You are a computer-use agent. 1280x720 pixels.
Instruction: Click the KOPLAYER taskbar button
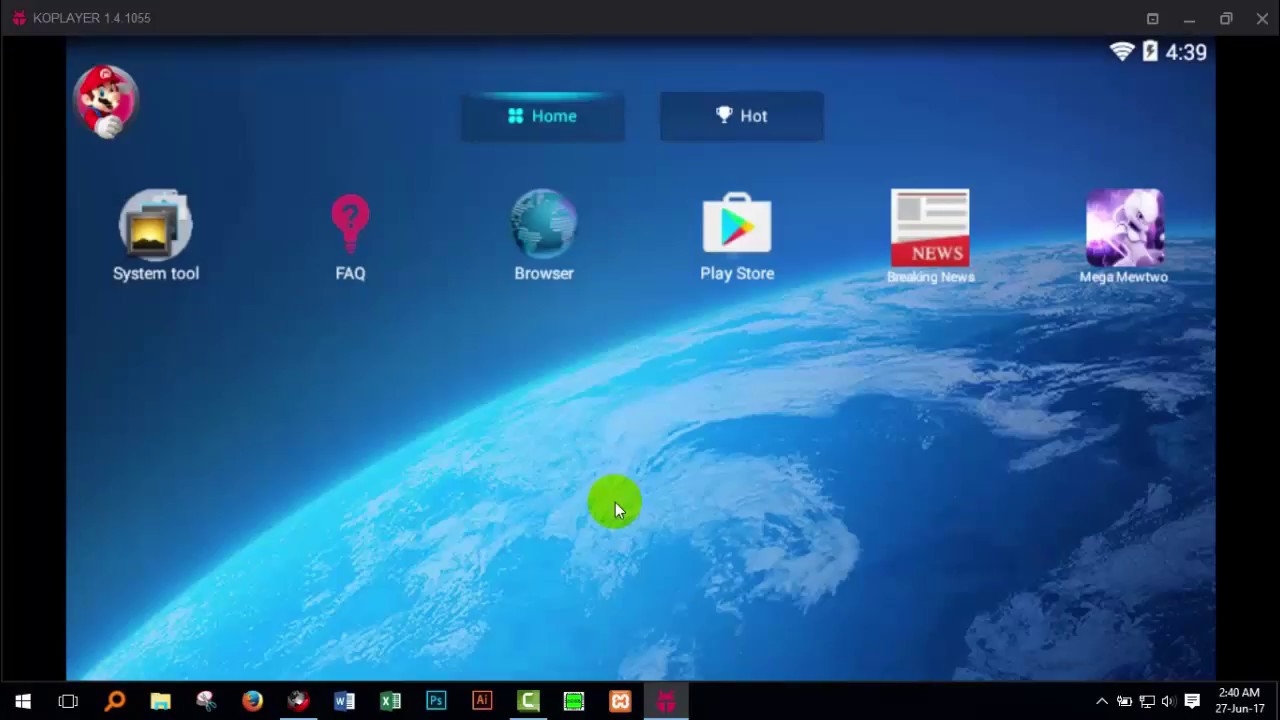click(x=666, y=701)
